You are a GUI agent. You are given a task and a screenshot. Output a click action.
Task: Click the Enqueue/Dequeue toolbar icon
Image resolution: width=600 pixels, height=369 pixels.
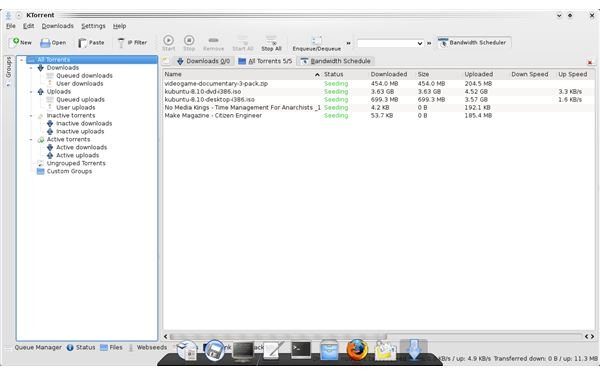(316, 43)
